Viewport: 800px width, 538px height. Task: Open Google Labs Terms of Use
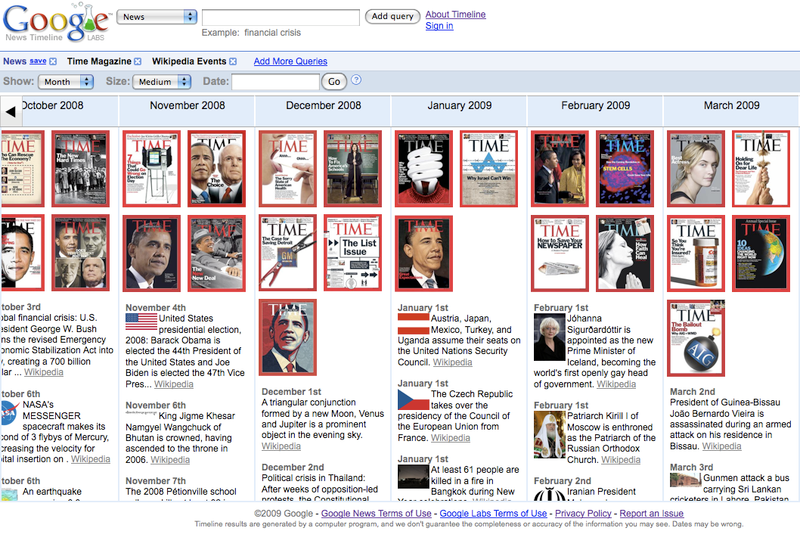pyautogui.click(x=493, y=513)
